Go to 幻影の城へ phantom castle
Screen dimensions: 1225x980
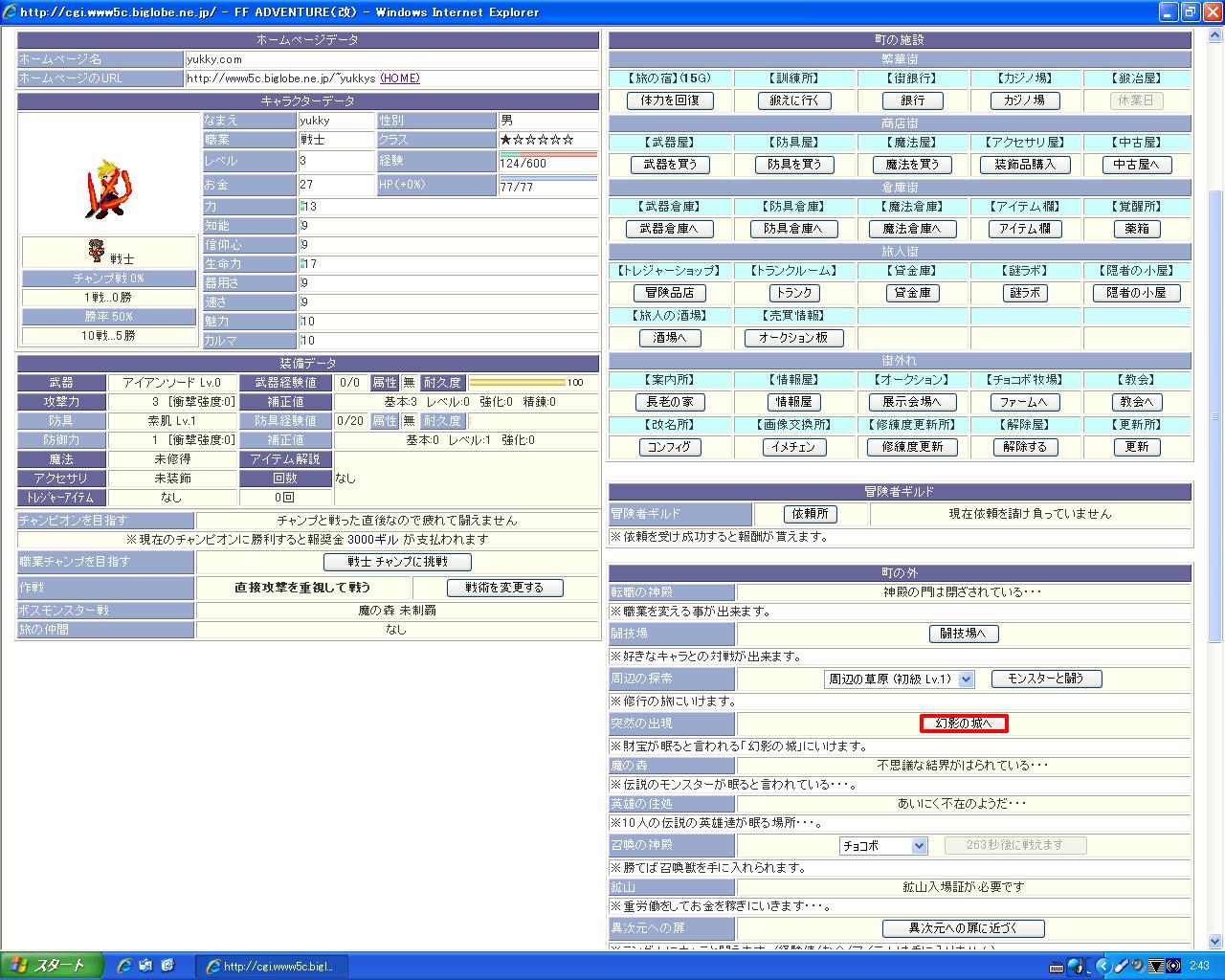964,724
